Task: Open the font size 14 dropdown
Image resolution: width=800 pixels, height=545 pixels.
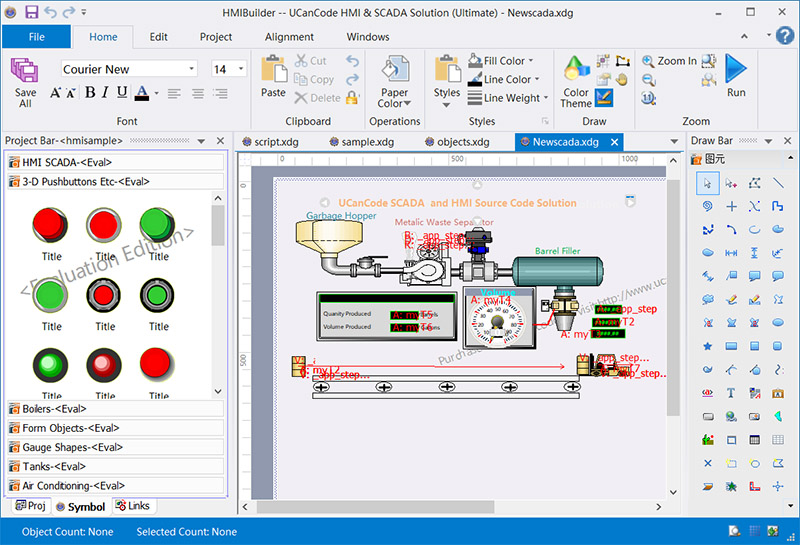Action: (x=241, y=68)
